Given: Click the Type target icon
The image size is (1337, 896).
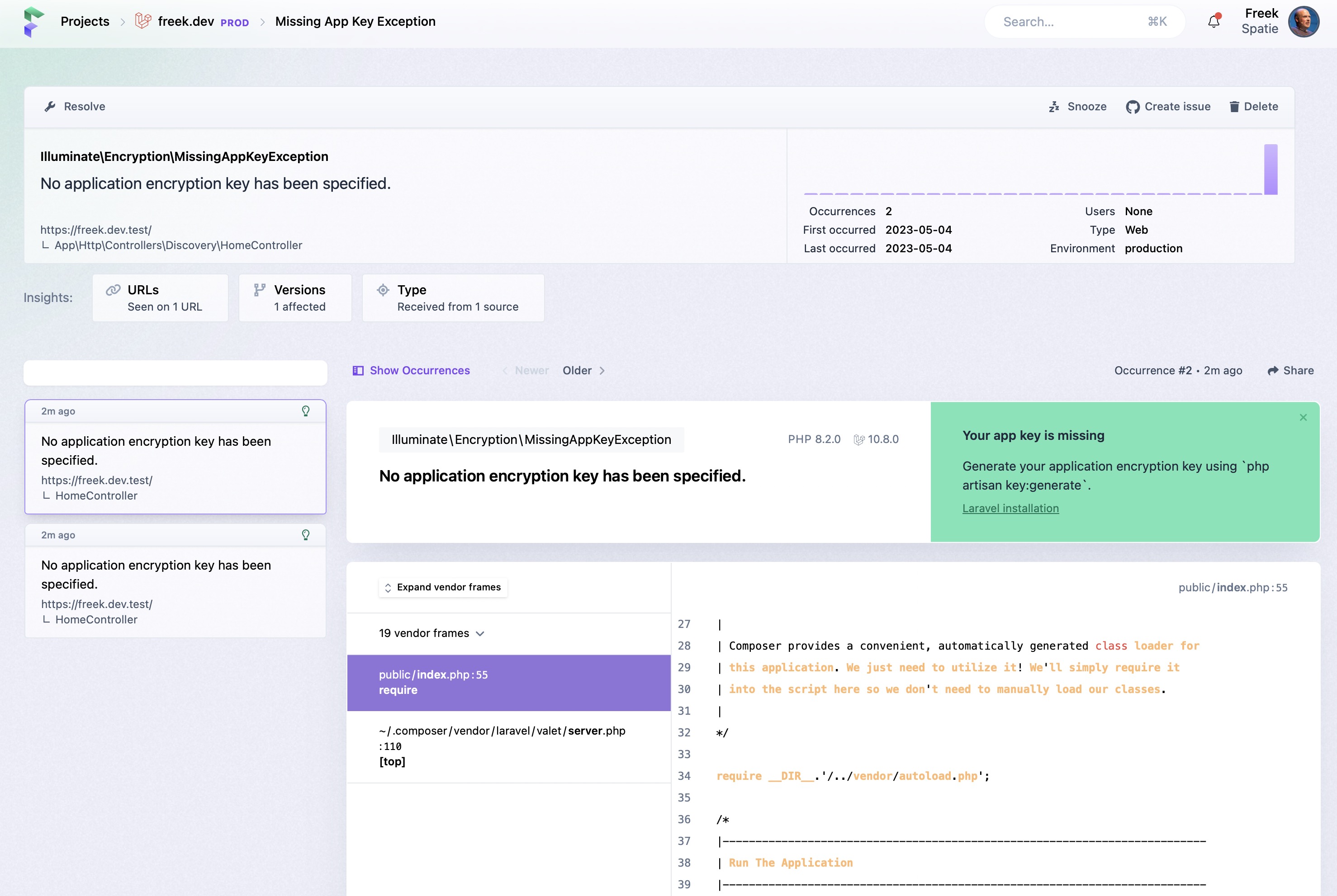Looking at the screenshot, I should click(x=383, y=290).
